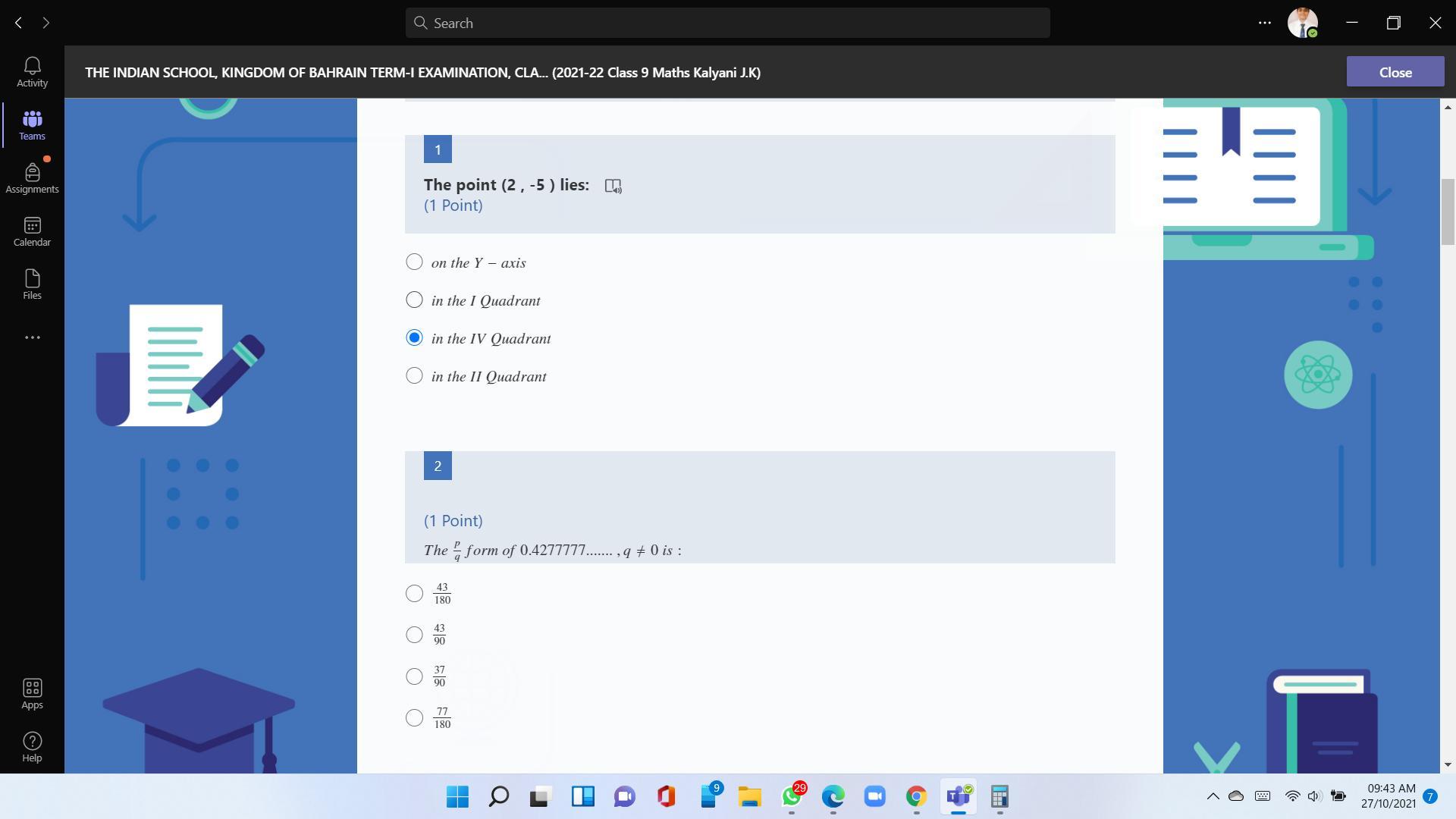Open the Apps sidebar icon

[x=32, y=694]
